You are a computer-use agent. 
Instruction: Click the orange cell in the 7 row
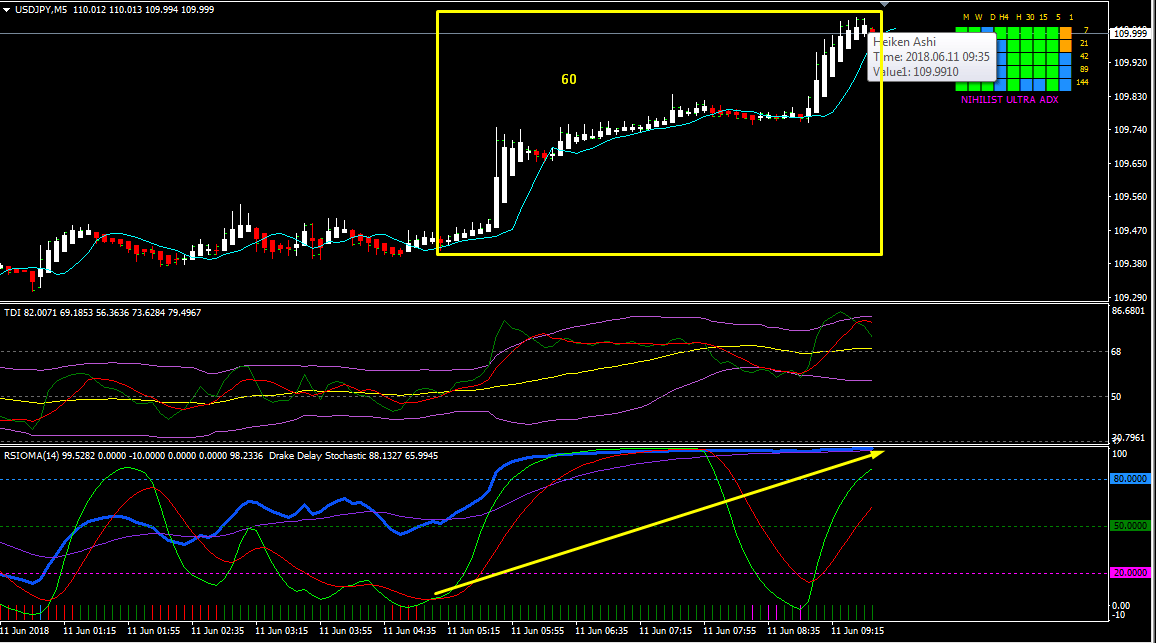pyautogui.click(x=1065, y=32)
